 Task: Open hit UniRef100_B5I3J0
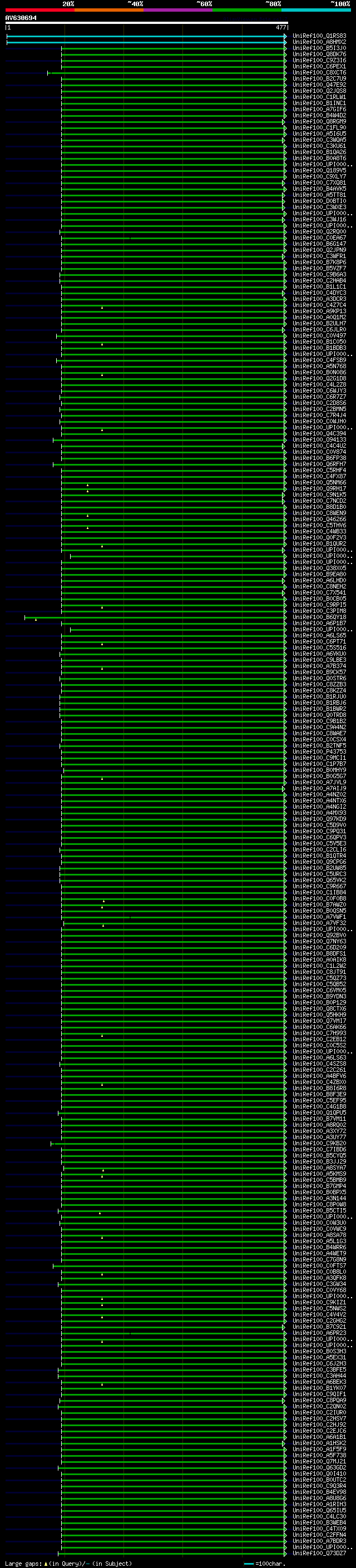coord(319,48)
